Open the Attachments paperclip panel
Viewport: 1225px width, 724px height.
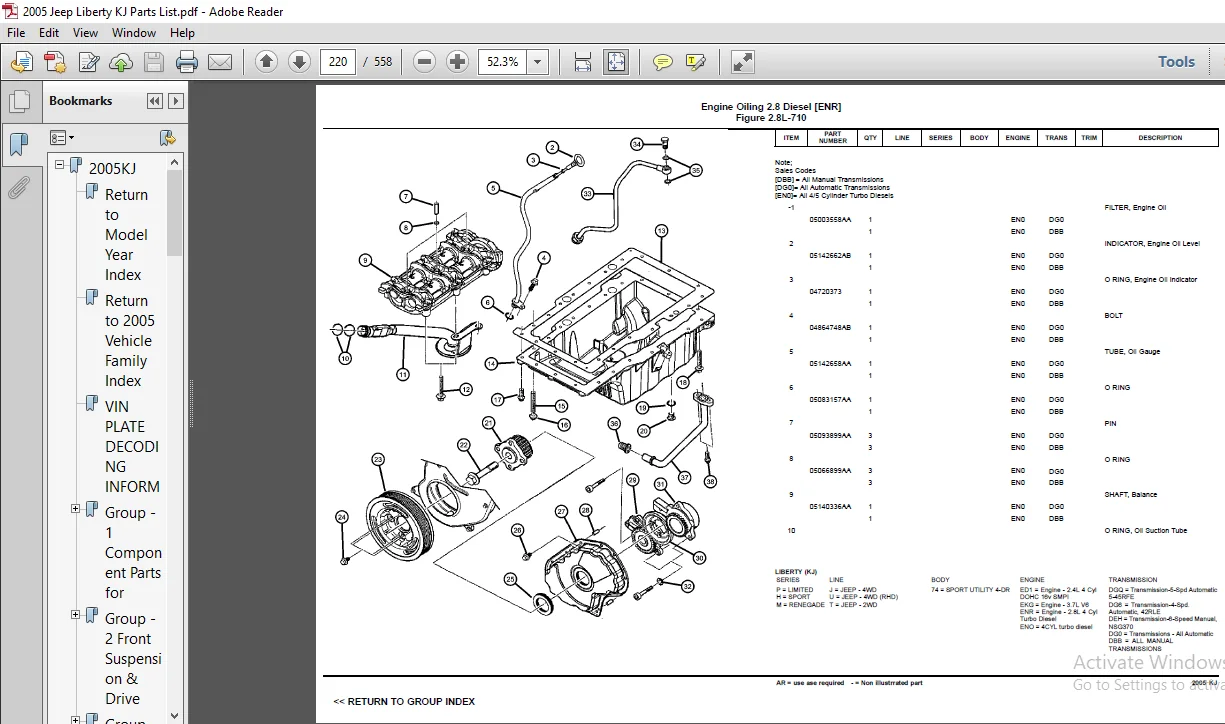click(19, 187)
